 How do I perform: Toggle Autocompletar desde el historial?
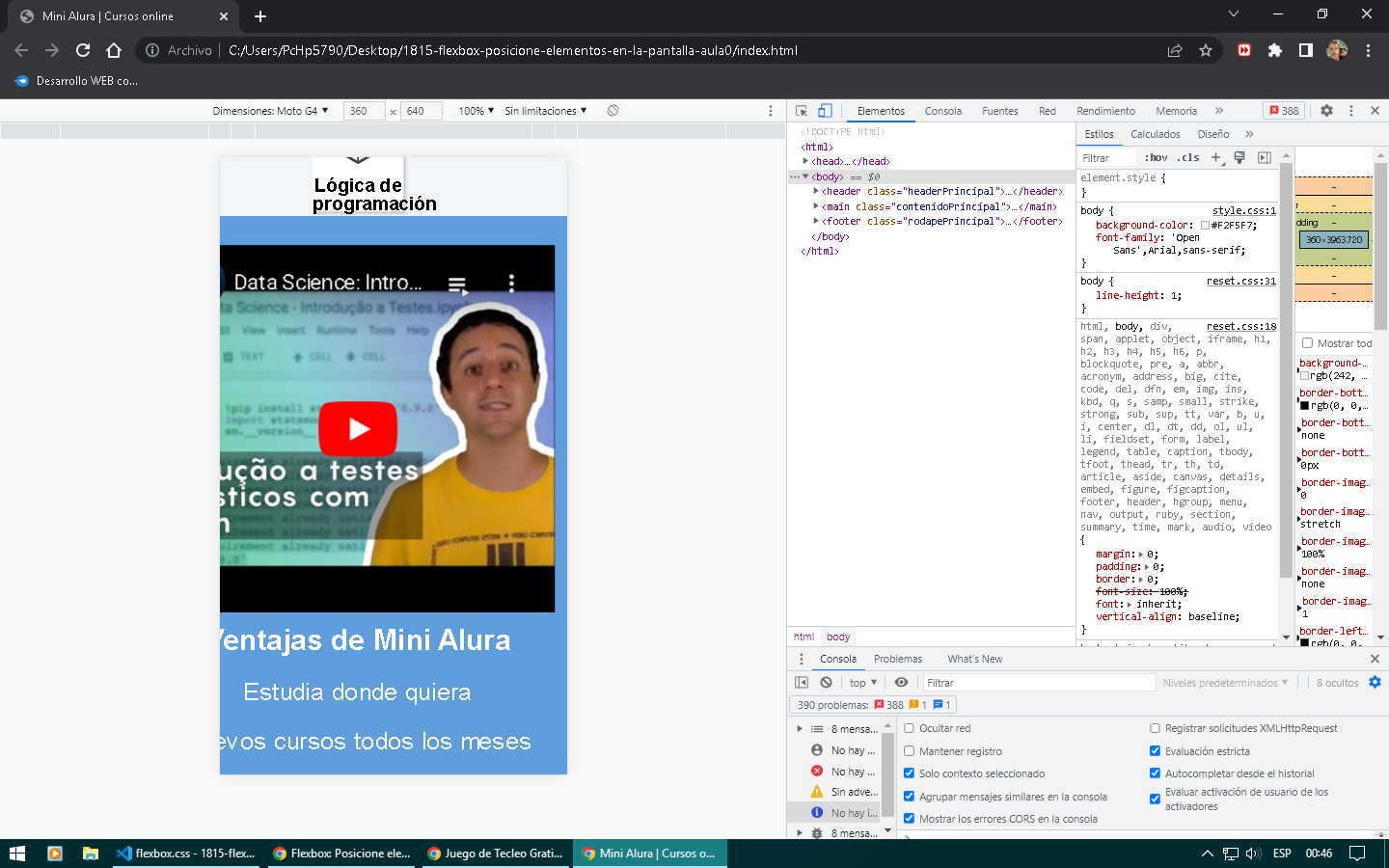(1155, 773)
